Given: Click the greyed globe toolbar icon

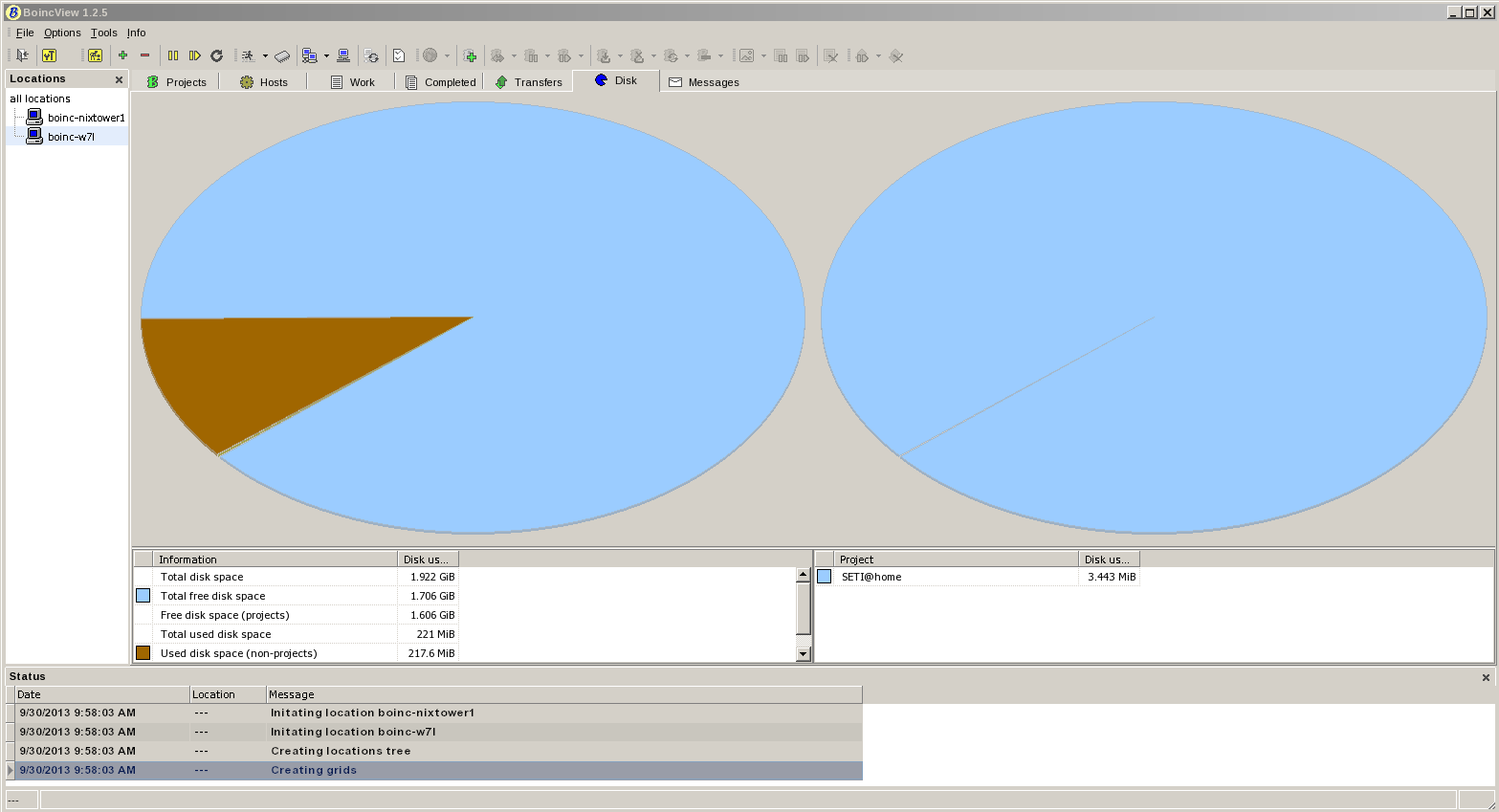Looking at the screenshot, I should [x=430, y=55].
